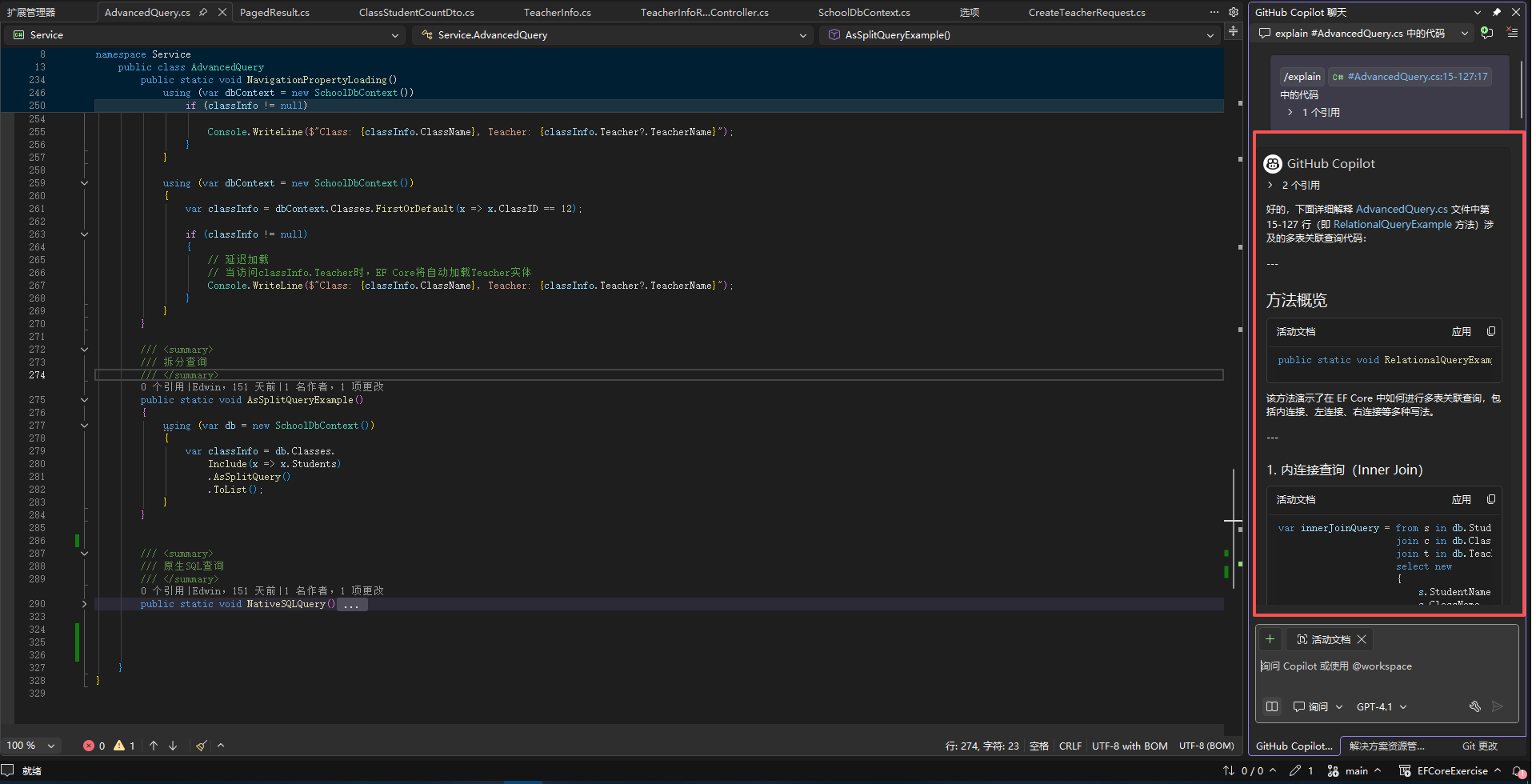Start a new Copilot chat thread
The image size is (1536, 784).
1486,33
